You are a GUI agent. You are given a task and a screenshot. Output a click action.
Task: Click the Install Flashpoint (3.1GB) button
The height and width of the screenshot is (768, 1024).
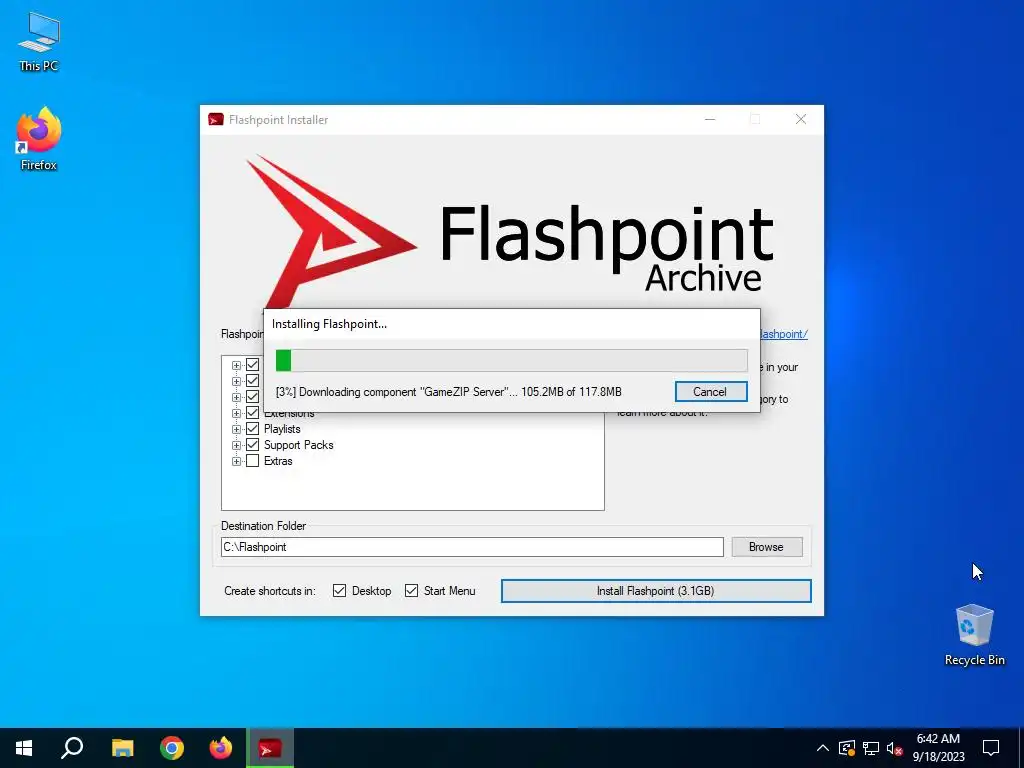656,591
